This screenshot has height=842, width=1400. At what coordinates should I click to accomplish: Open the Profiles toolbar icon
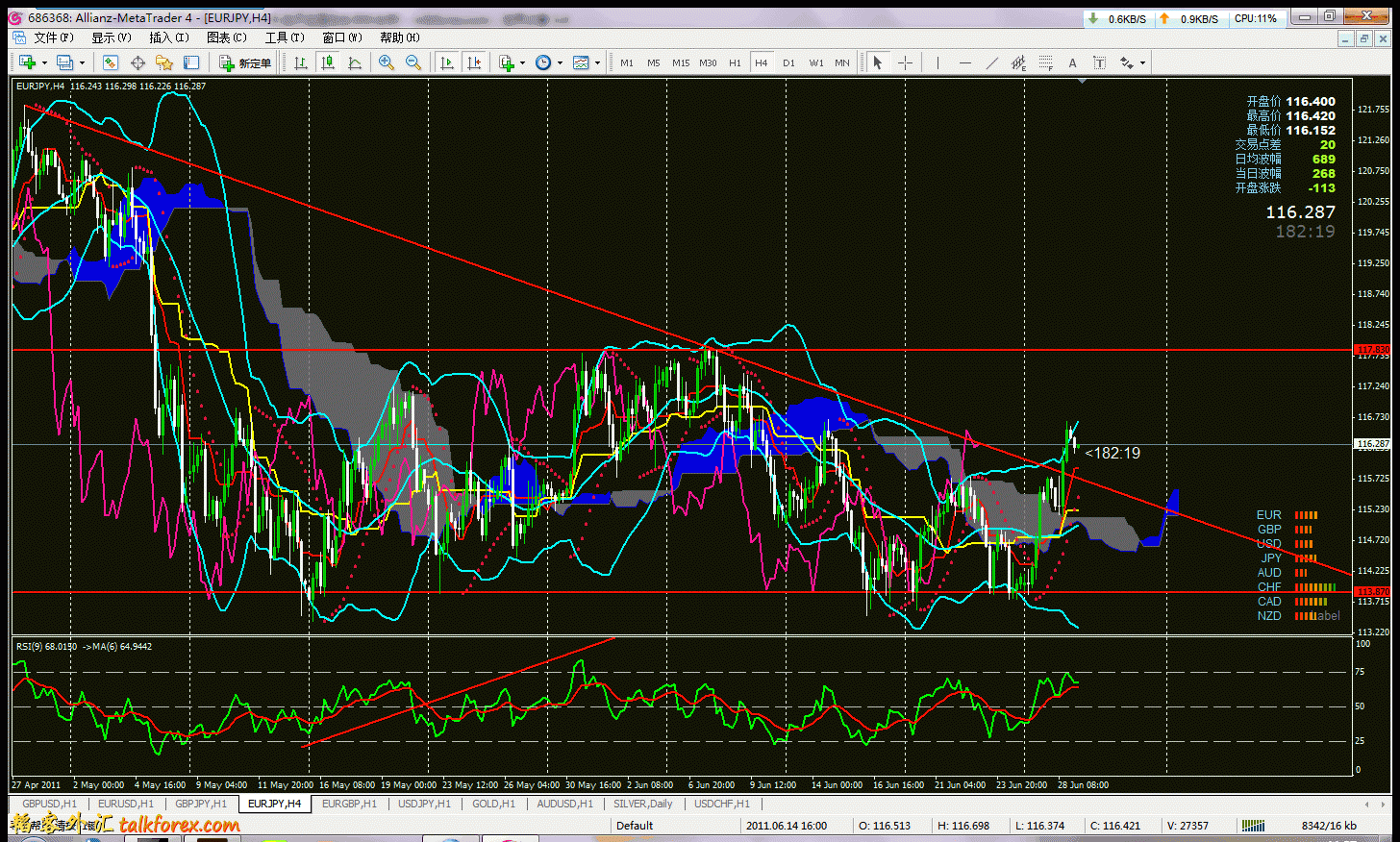(x=64, y=62)
